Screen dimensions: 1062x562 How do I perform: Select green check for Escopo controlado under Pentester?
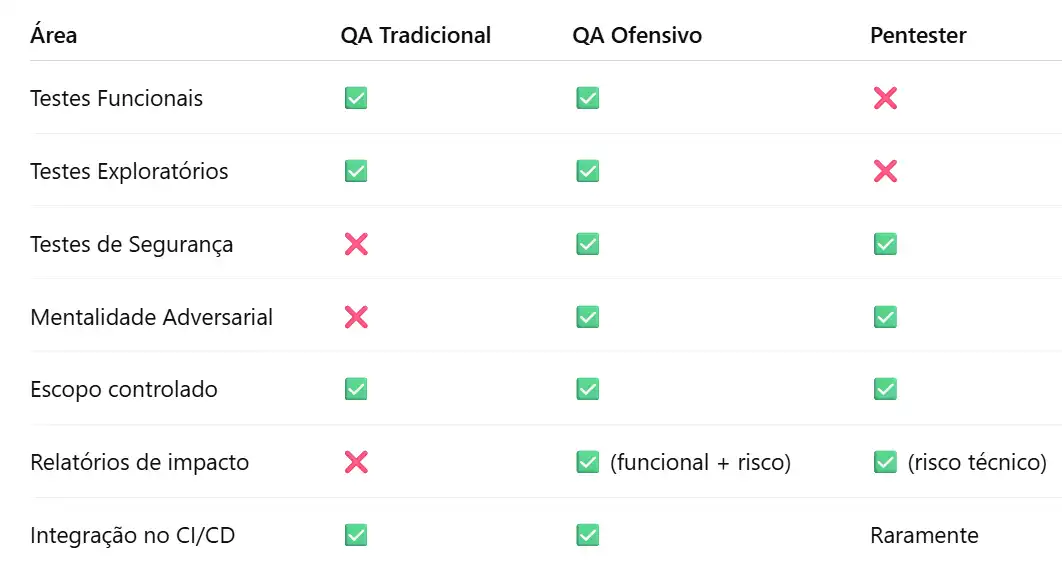(x=885, y=389)
